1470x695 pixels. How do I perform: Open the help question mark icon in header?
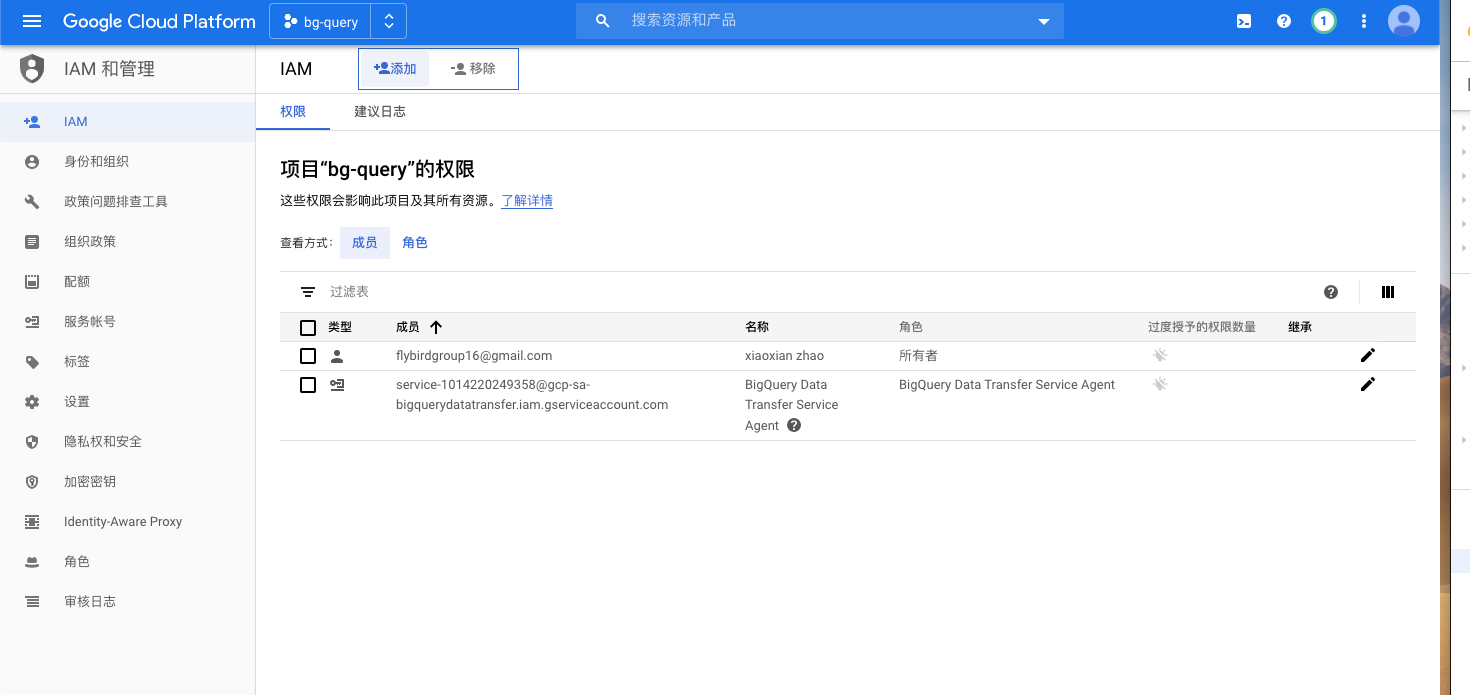tap(1284, 21)
